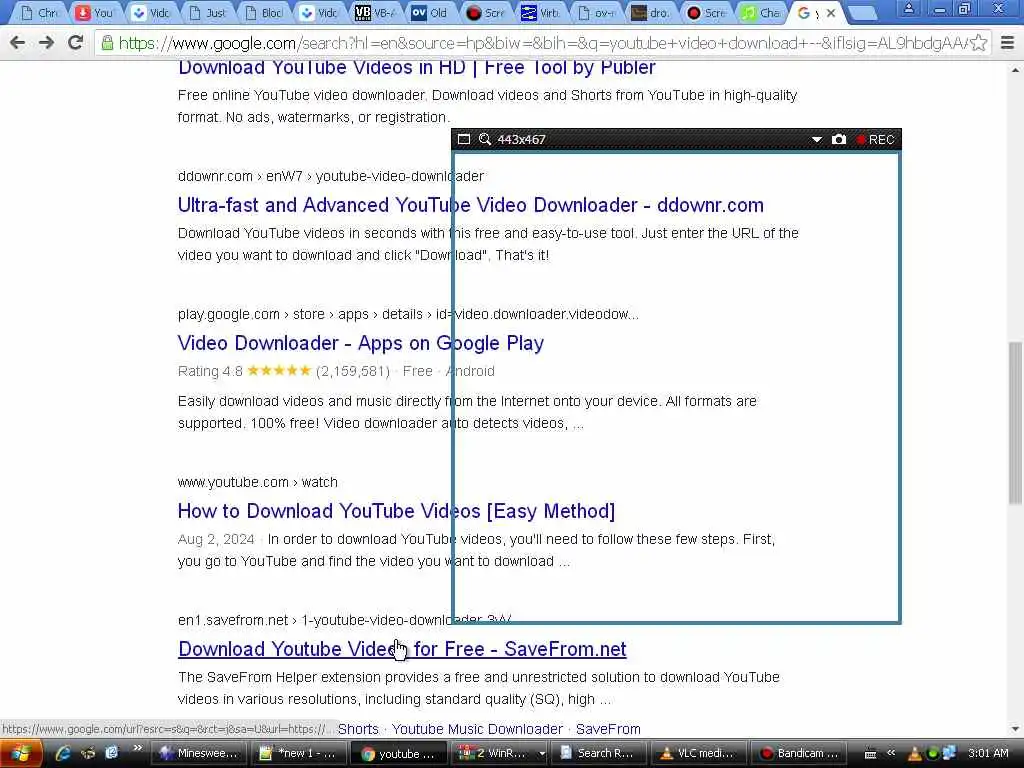Open 'How to Download YouTube Videos [Easy Method]'
Screen dimensions: 1024x768
pos(396,511)
